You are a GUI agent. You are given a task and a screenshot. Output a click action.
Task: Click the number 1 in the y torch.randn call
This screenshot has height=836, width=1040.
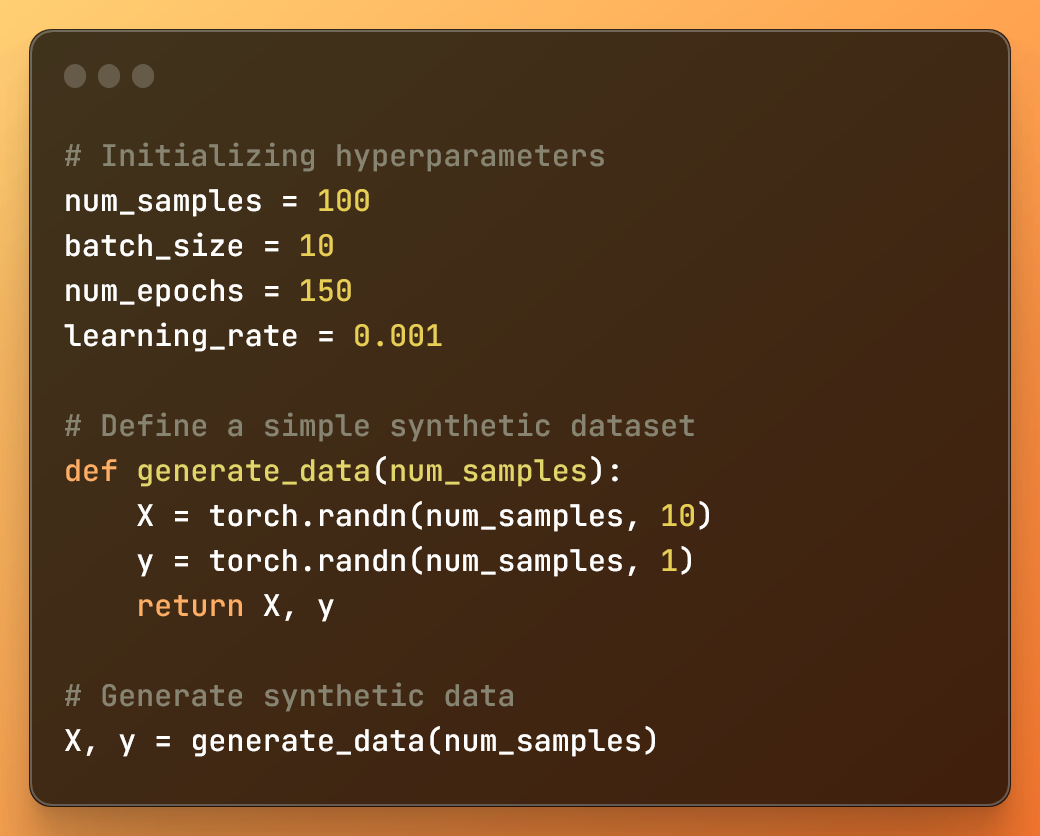tap(669, 561)
